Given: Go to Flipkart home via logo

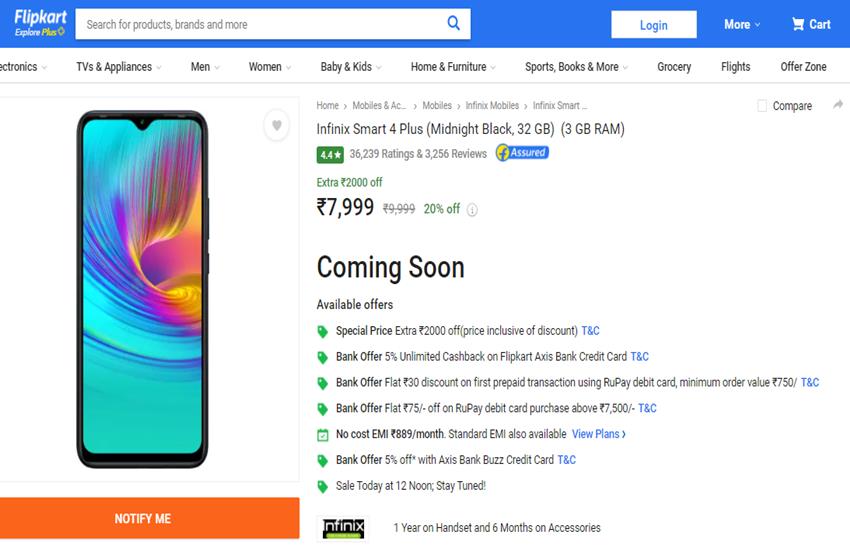Looking at the screenshot, I should click(39, 24).
